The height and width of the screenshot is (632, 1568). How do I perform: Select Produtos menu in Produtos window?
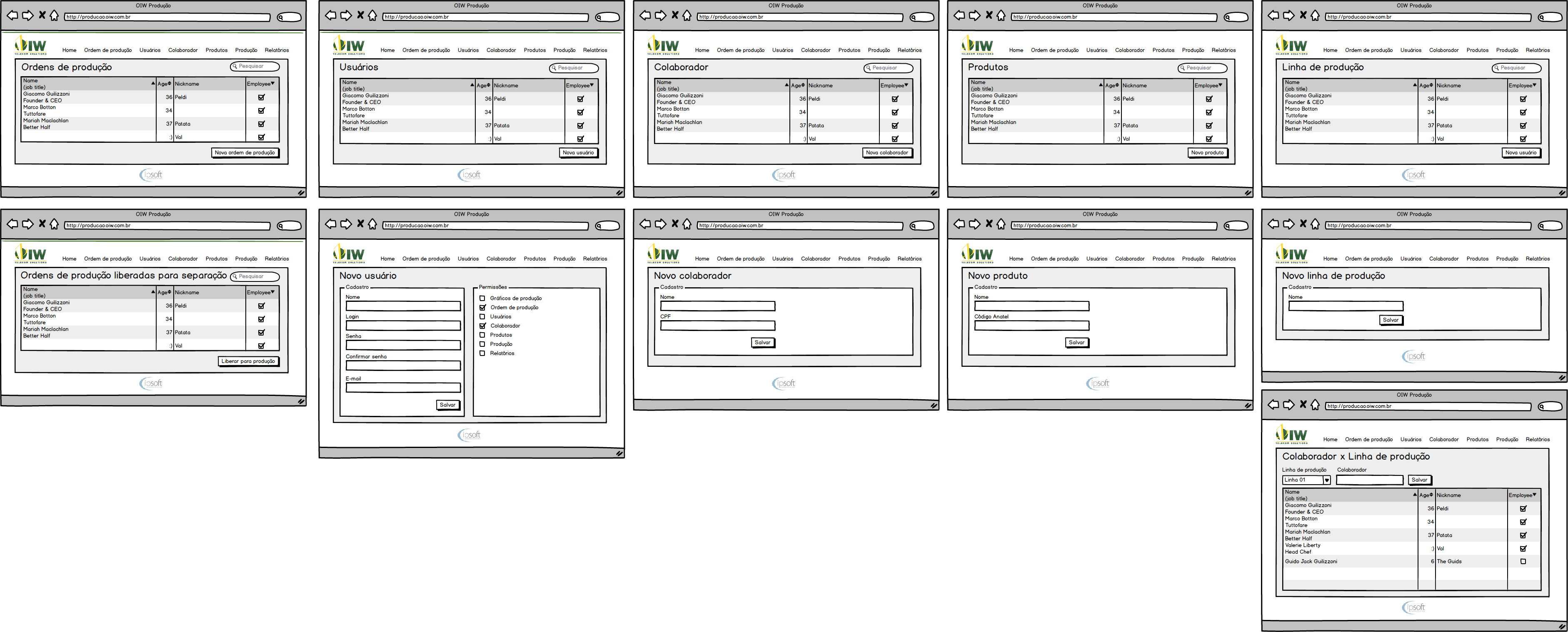pyautogui.click(x=1163, y=50)
